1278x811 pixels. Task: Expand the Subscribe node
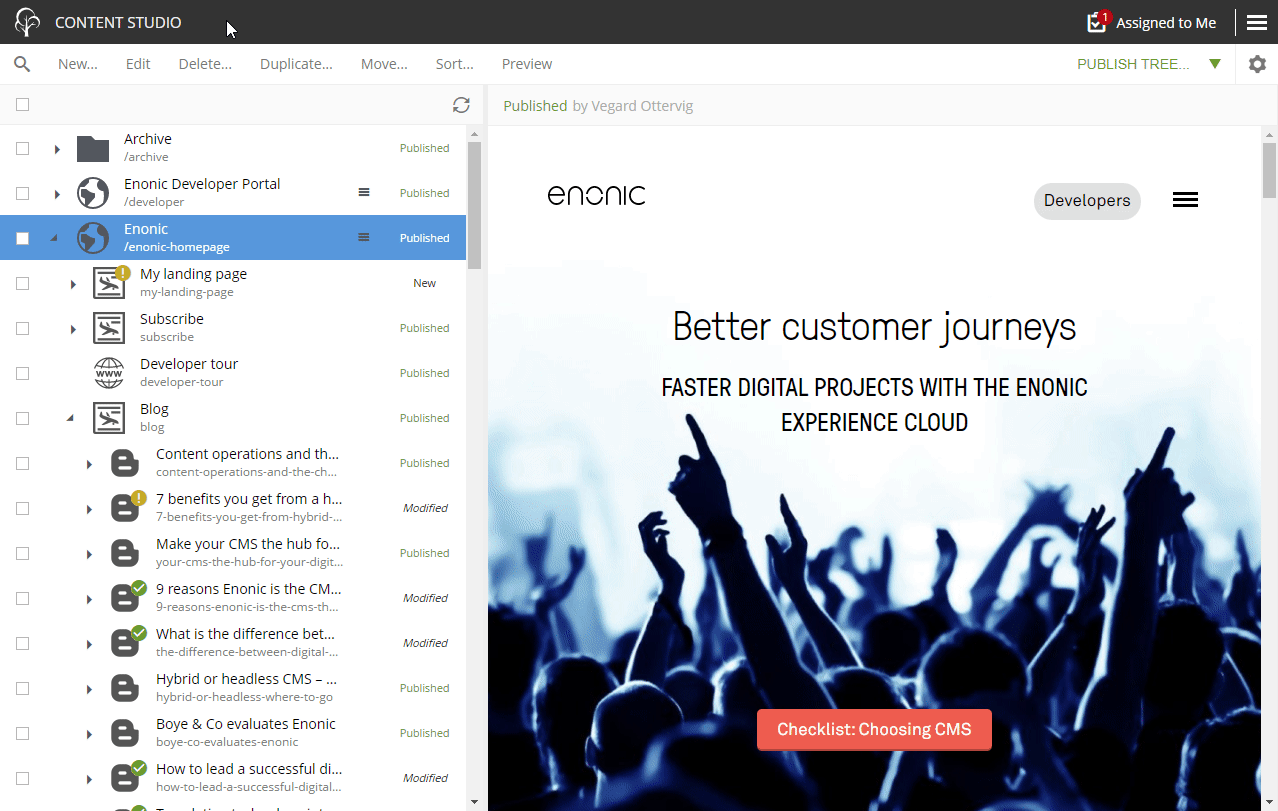73,329
